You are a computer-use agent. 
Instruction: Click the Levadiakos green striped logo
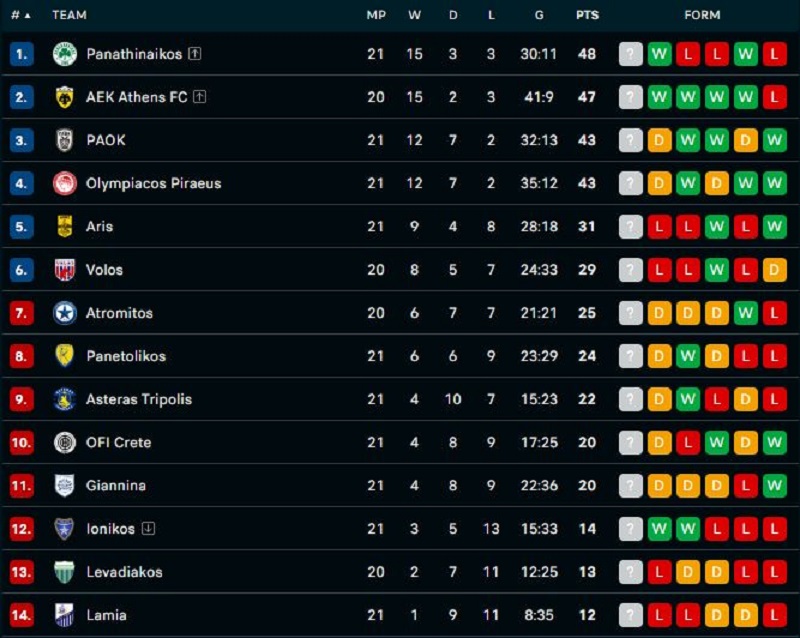coord(65,572)
